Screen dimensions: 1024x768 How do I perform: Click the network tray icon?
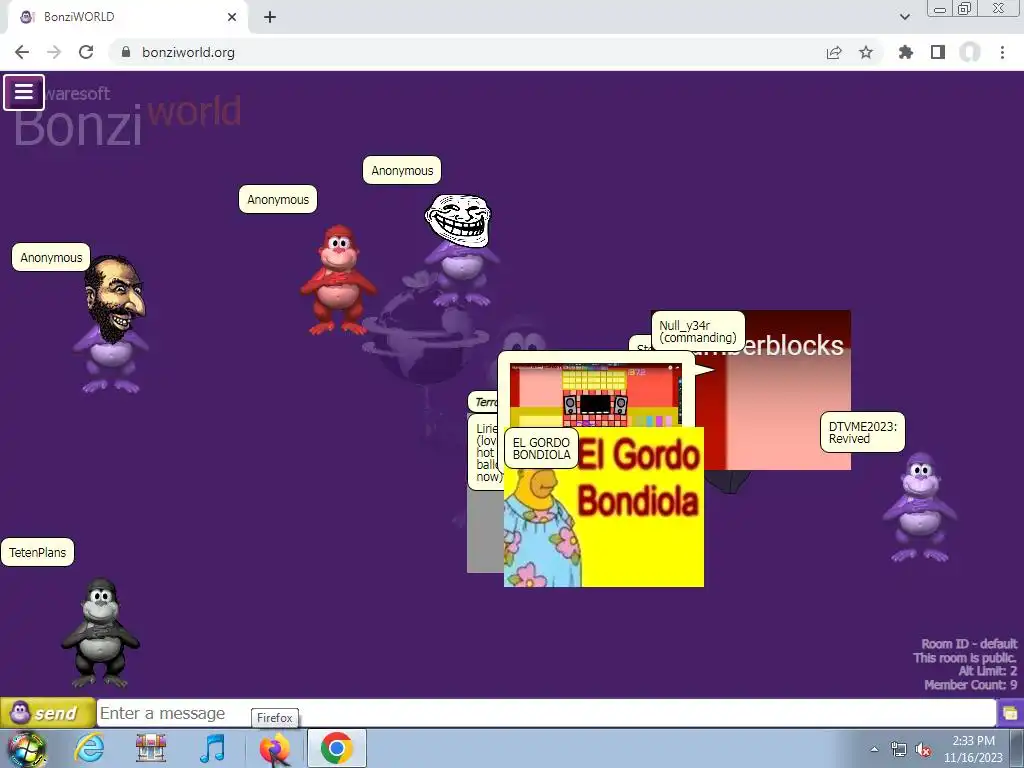[x=899, y=749]
